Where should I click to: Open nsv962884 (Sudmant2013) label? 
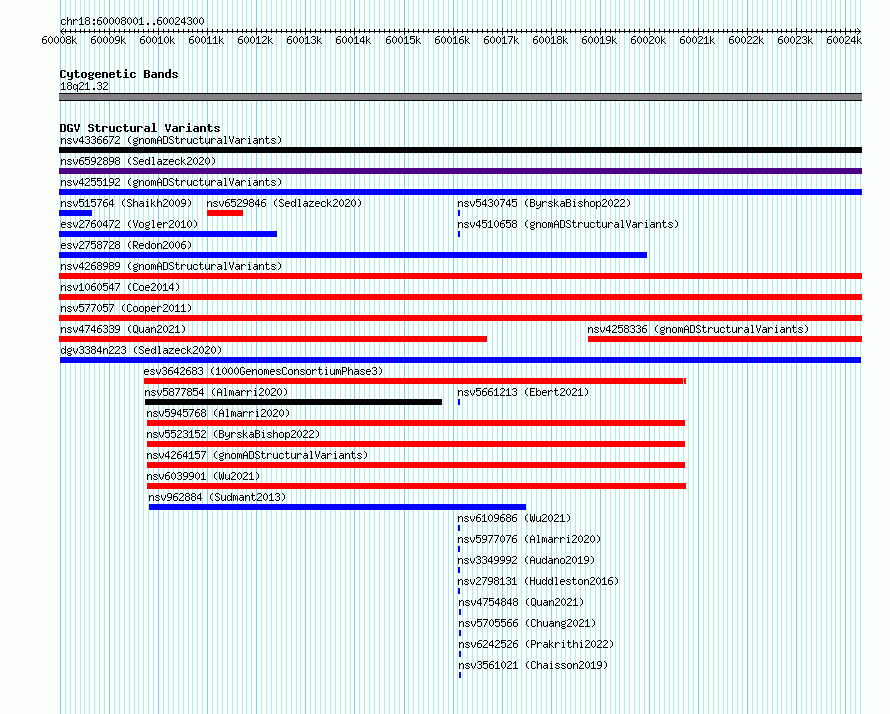coord(217,497)
